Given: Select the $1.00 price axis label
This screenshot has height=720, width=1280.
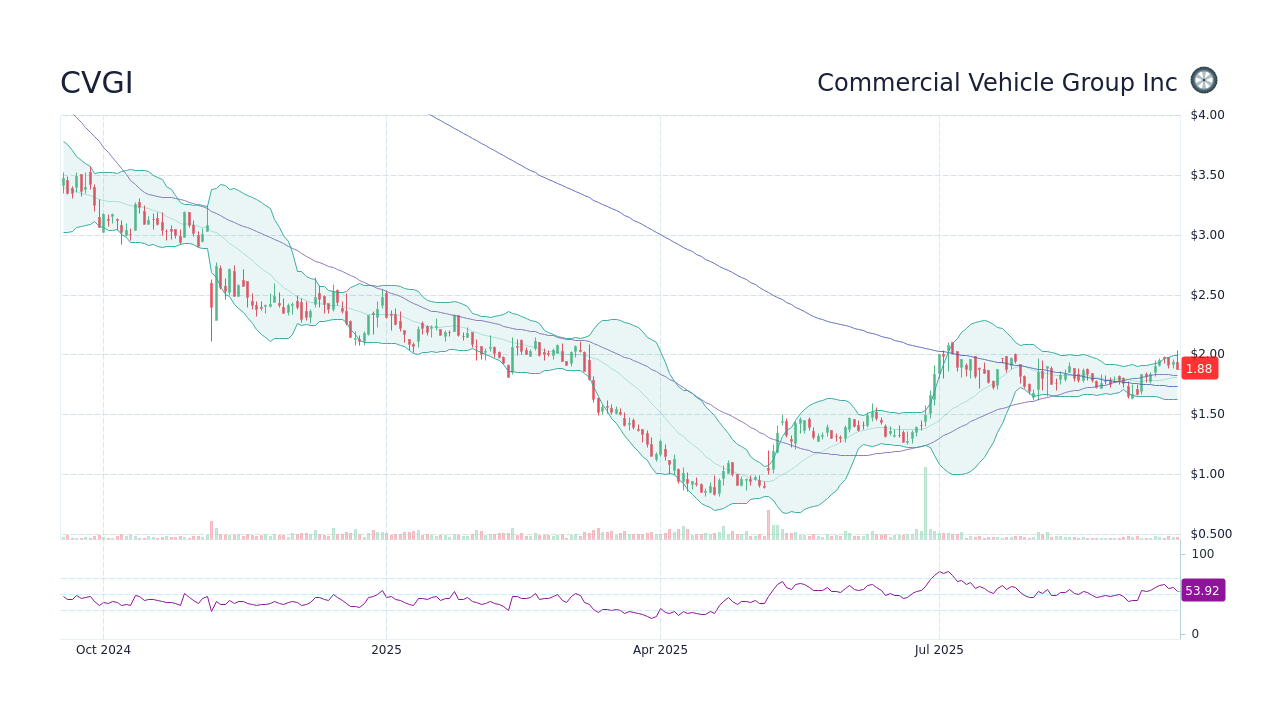Looking at the screenshot, I should pyautogui.click(x=1207, y=474).
